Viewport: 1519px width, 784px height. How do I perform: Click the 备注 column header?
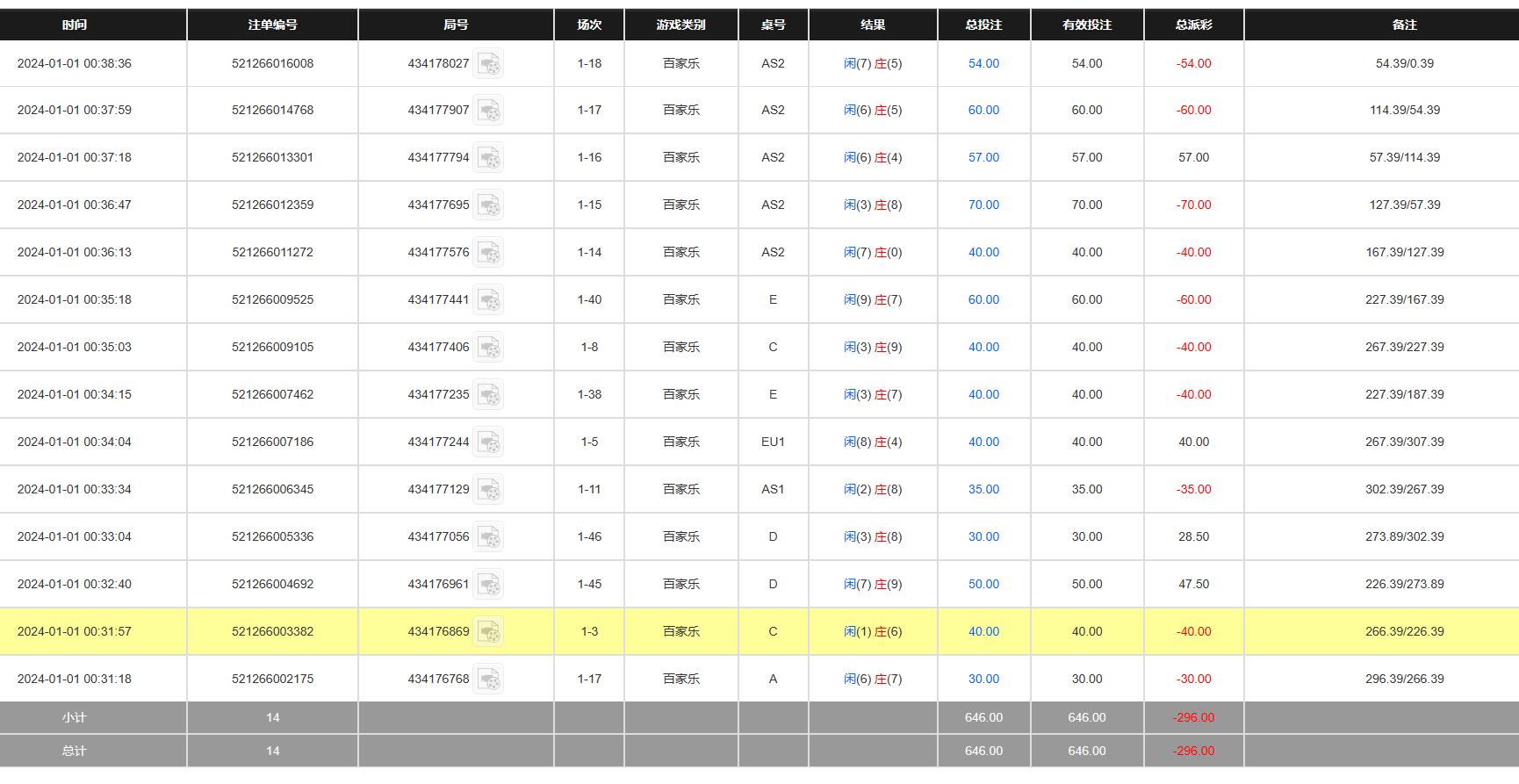tap(1382, 25)
